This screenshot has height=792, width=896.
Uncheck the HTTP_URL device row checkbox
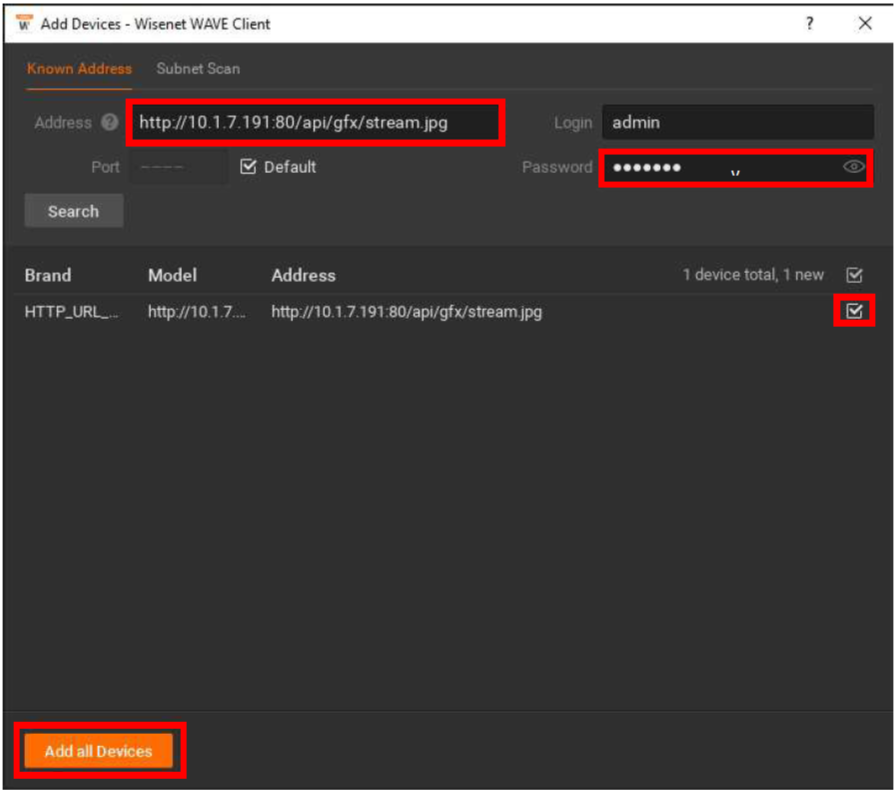pyautogui.click(x=854, y=312)
